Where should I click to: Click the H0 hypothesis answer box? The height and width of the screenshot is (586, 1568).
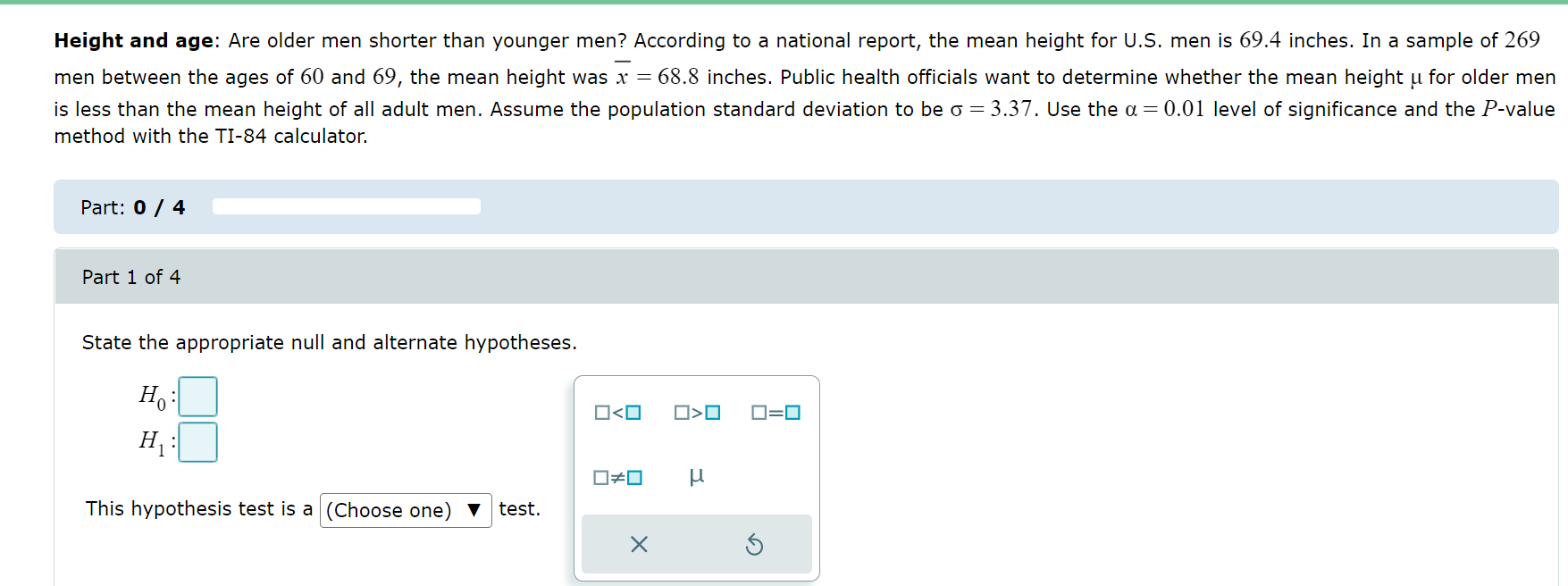[198, 397]
